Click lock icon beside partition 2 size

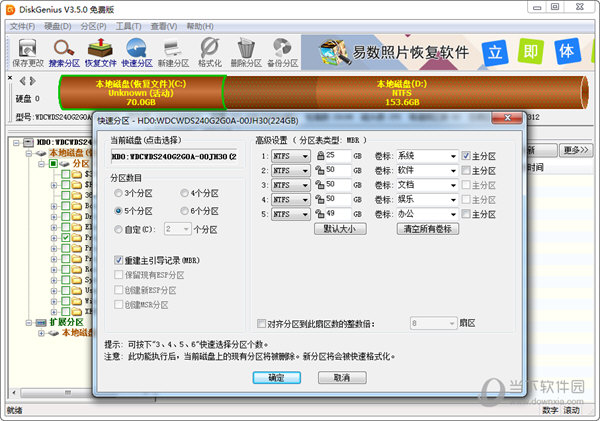click(x=320, y=170)
